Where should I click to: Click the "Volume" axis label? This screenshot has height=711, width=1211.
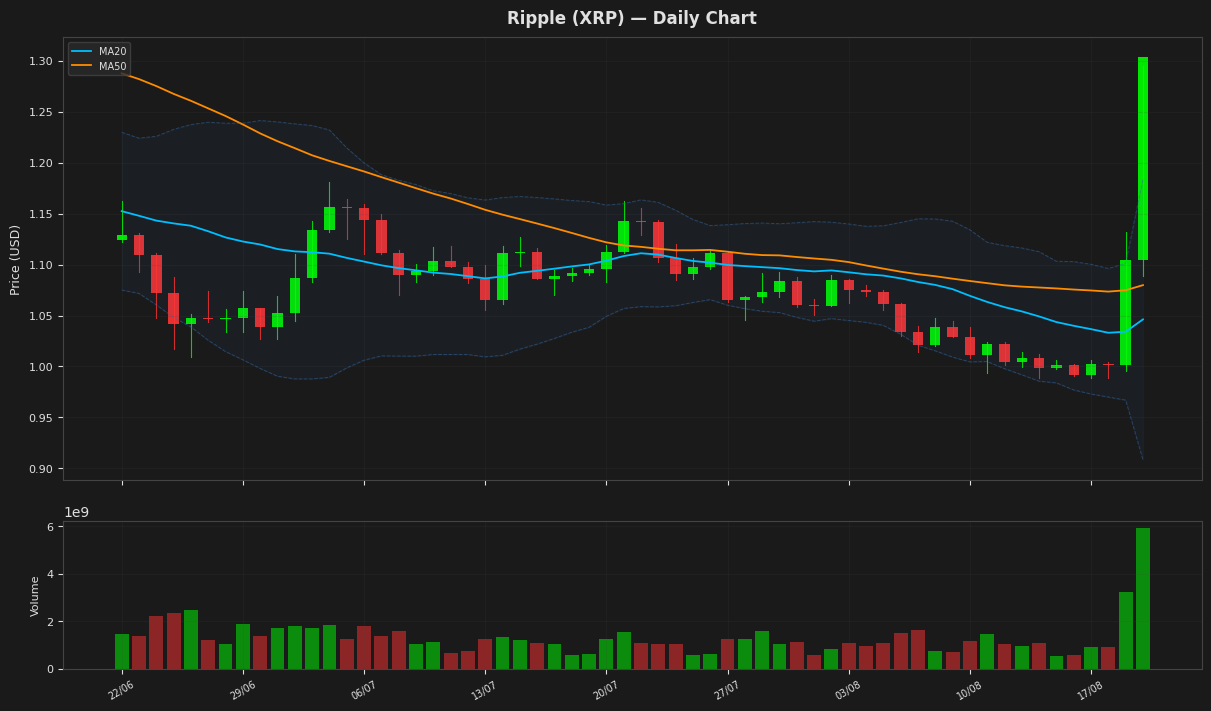35,596
